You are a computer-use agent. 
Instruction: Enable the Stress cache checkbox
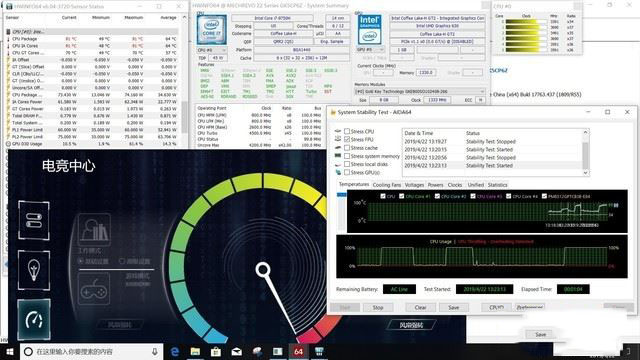347,148
